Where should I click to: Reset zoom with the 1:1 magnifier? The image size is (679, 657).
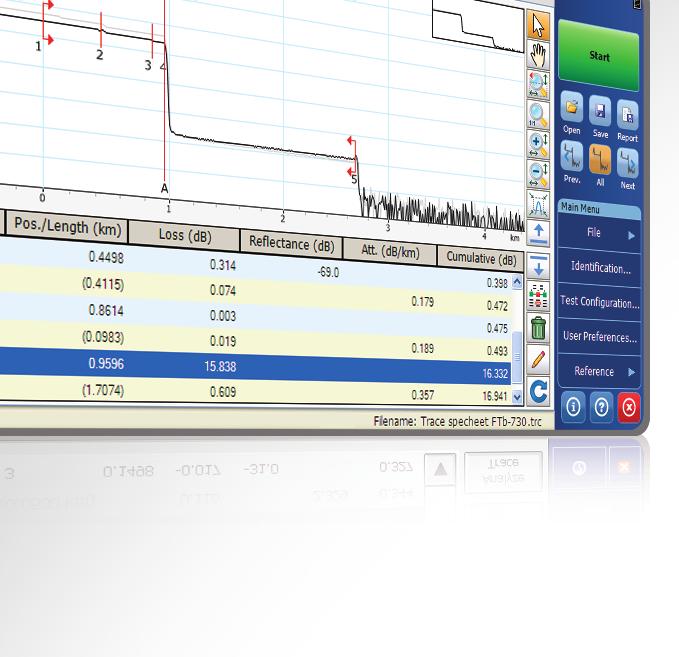(x=538, y=115)
